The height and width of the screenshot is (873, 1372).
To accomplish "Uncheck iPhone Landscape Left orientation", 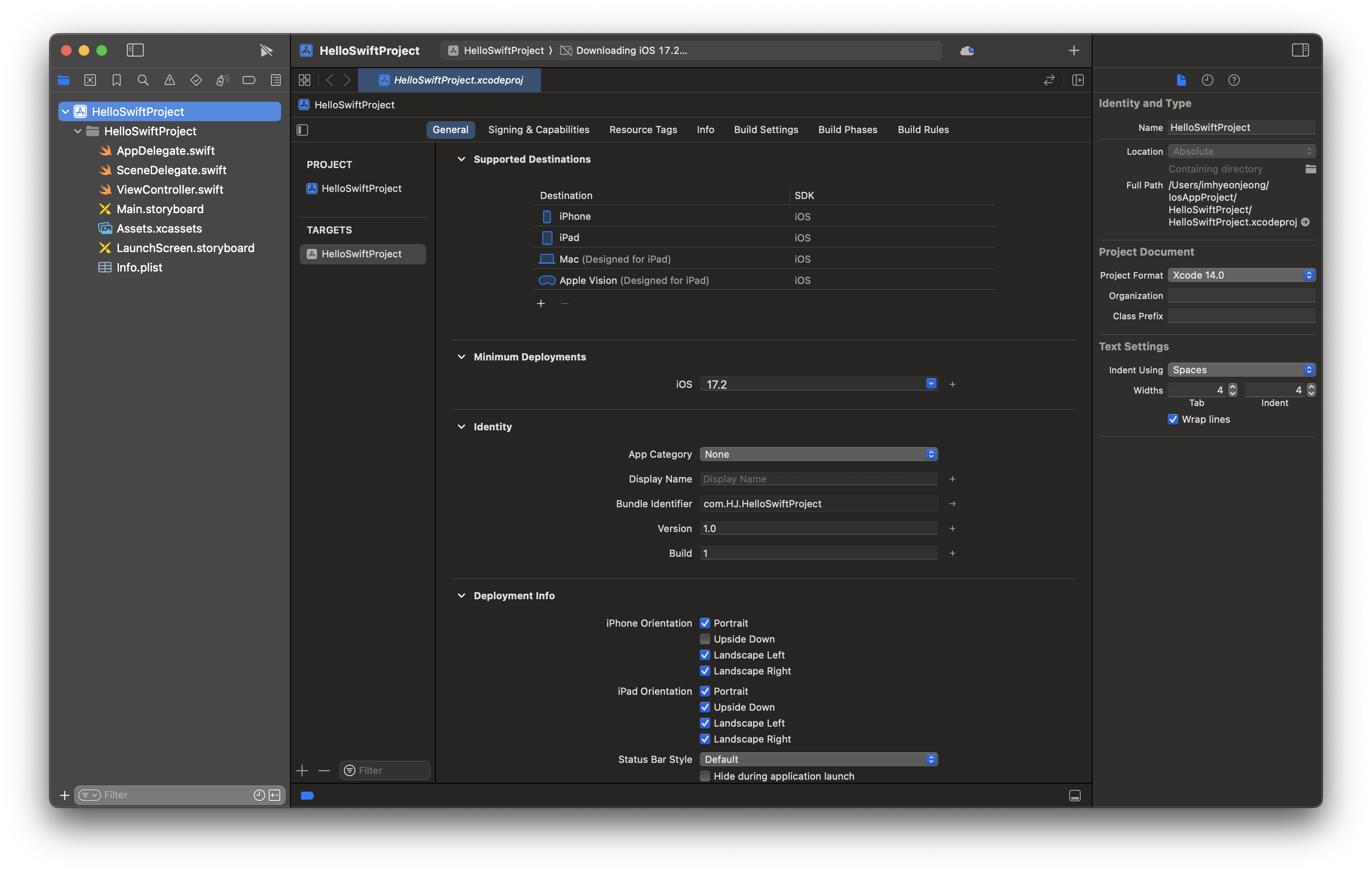I will [x=705, y=655].
